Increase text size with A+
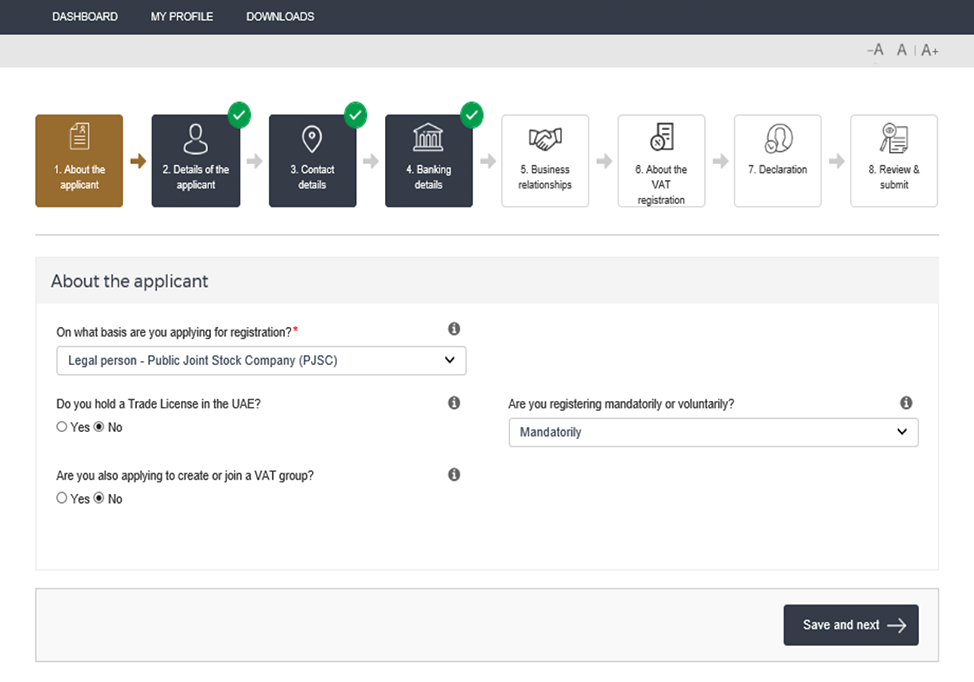Viewport: 974px width, 682px height. [x=930, y=50]
